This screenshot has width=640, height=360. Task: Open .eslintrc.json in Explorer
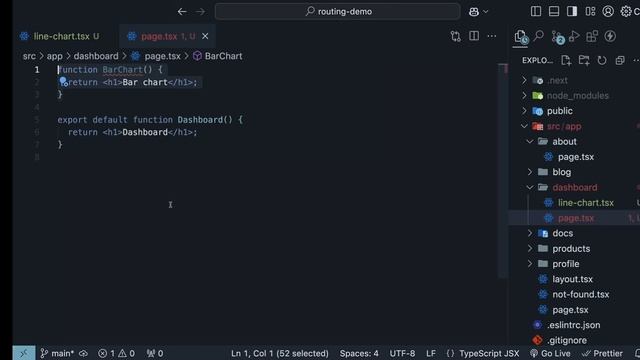coord(574,325)
